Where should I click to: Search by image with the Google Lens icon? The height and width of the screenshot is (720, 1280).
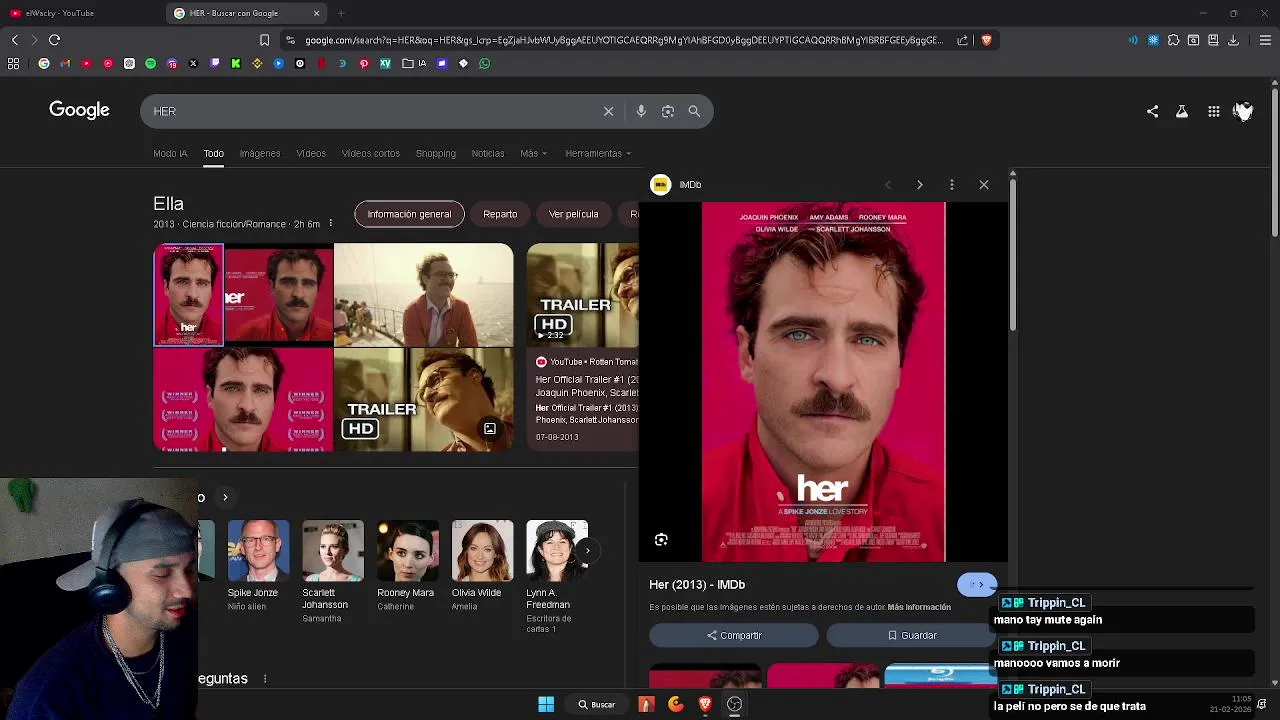coord(668,111)
